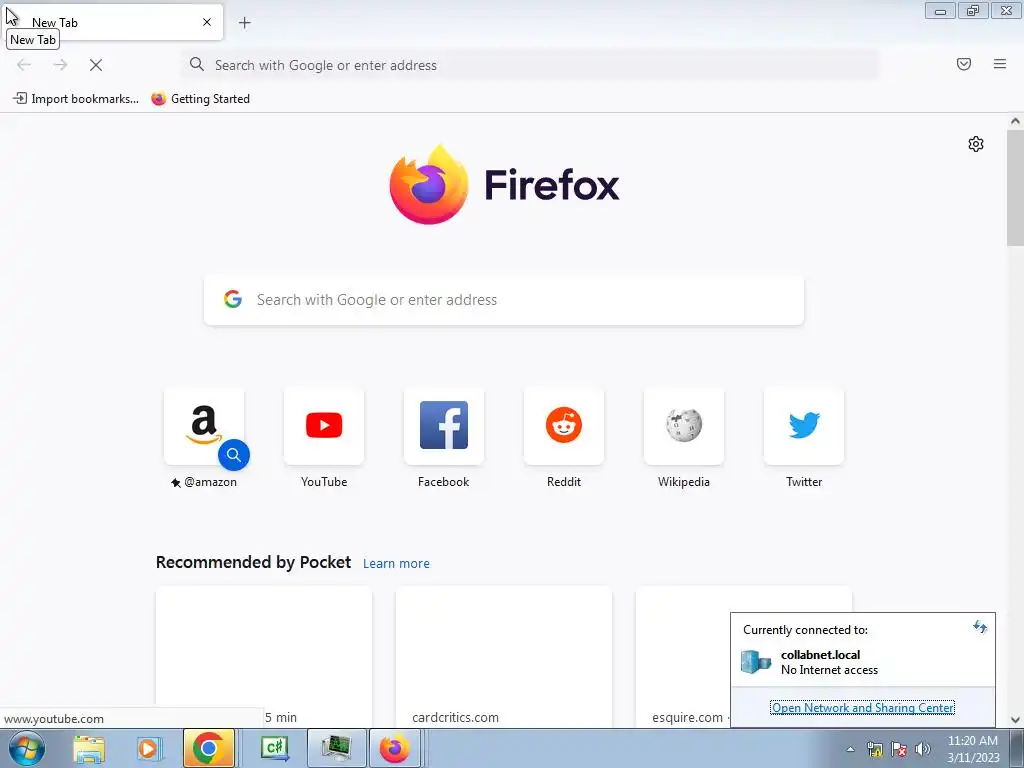Go back one page
Image resolution: width=1024 pixels, height=768 pixels.
coord(24,65)
